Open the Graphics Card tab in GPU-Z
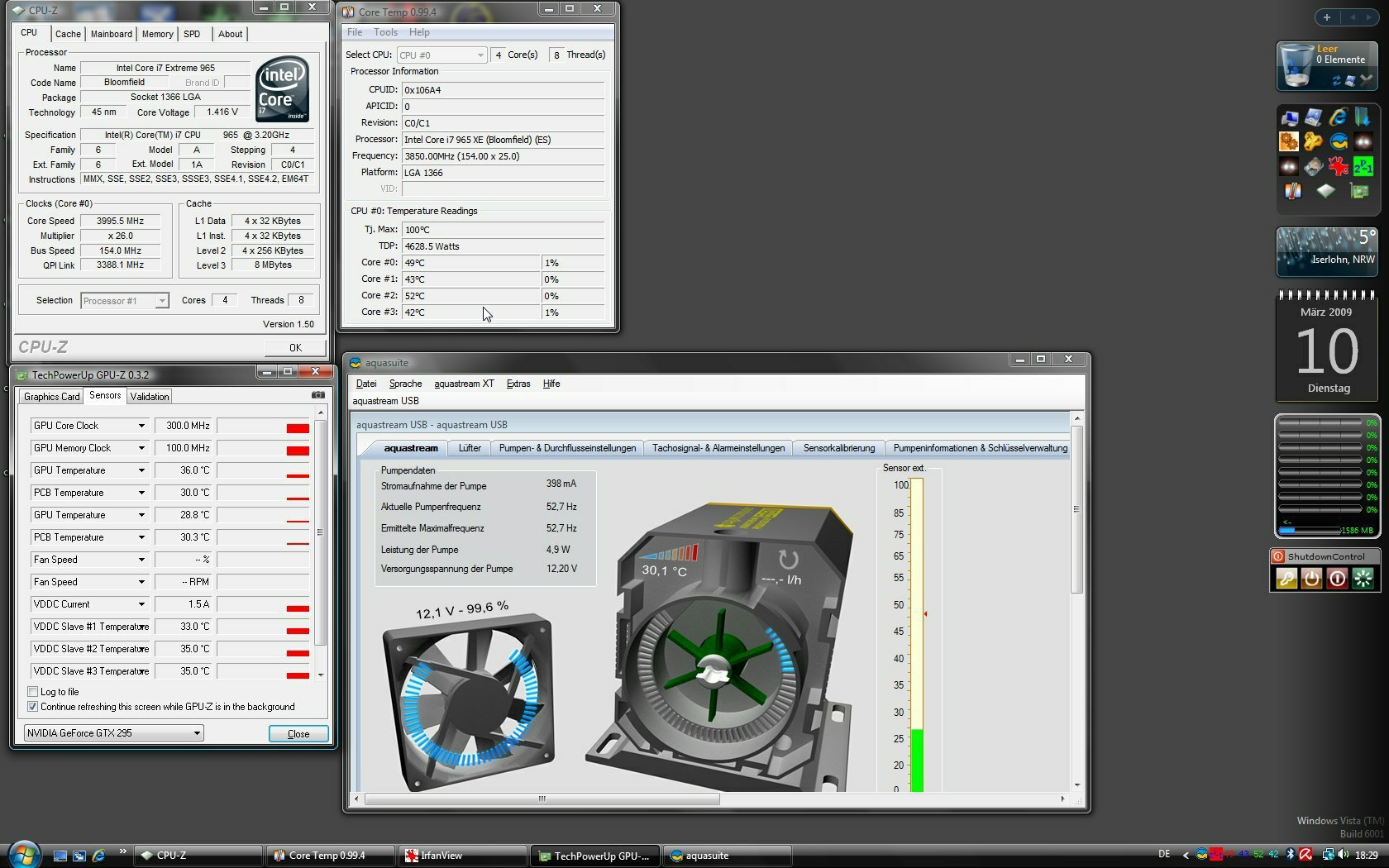Screen dimensions: 1389x868 pyautogui.click(x=52, y=397)
